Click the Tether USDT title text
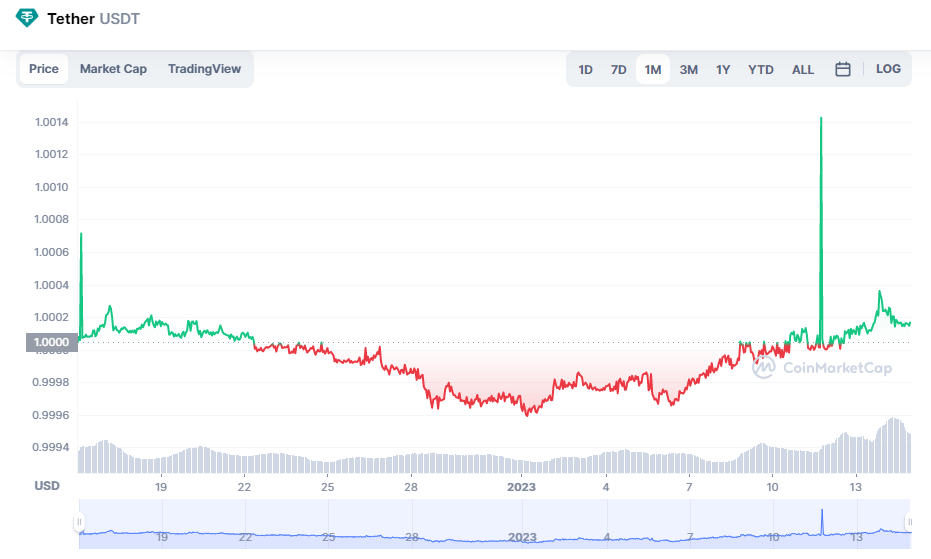 (x=93, y=19)
